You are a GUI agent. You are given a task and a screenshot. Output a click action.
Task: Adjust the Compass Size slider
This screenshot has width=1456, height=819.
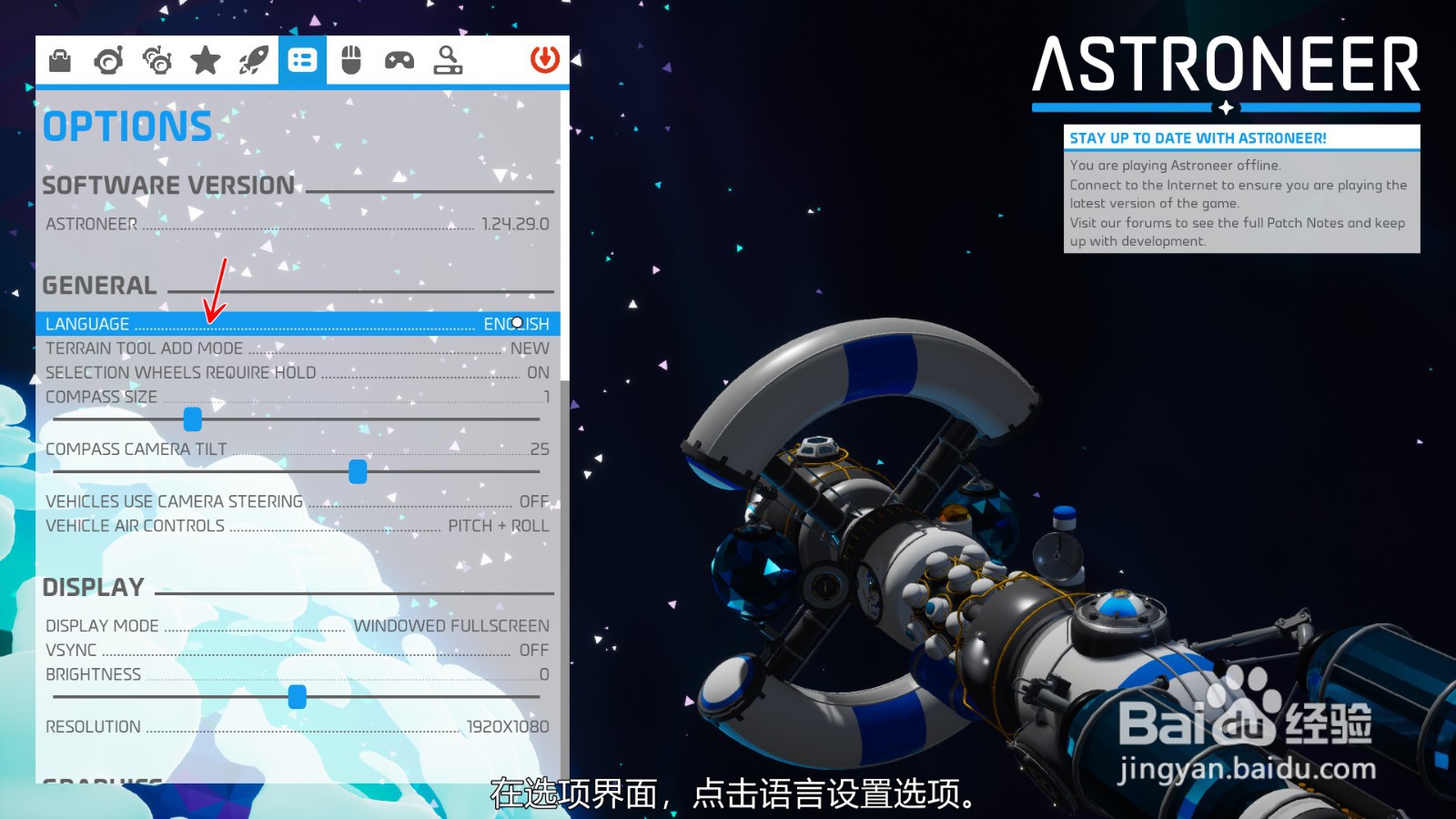[x=192, y=419]
